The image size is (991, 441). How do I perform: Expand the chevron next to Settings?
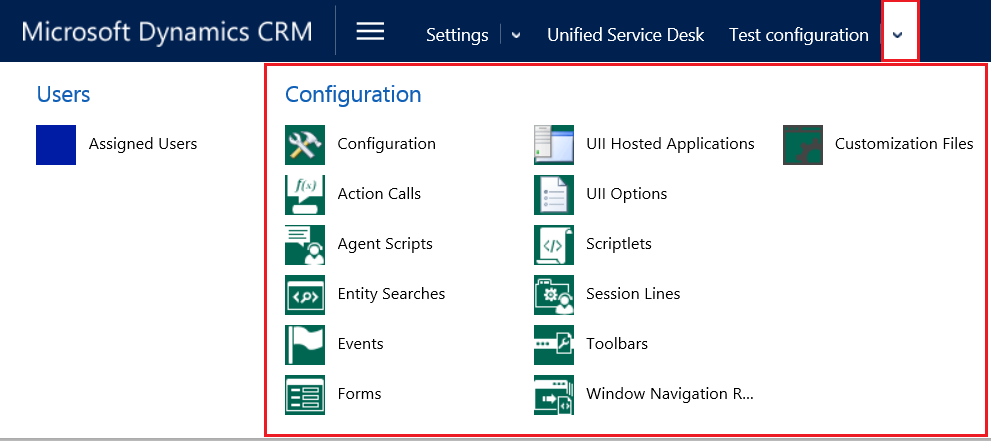516,35
